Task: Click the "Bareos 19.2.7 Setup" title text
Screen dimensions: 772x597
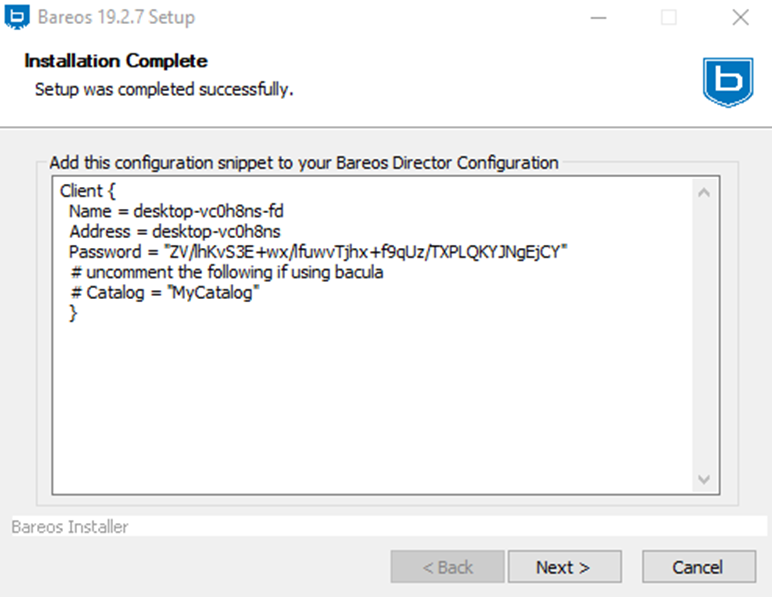Action: tap(115, 17)
